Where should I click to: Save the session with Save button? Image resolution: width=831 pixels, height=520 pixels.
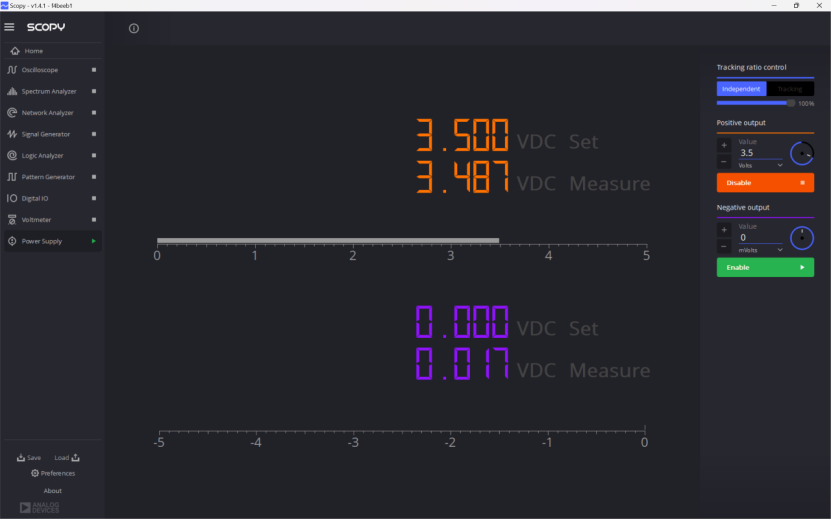[x=29, y=457]
